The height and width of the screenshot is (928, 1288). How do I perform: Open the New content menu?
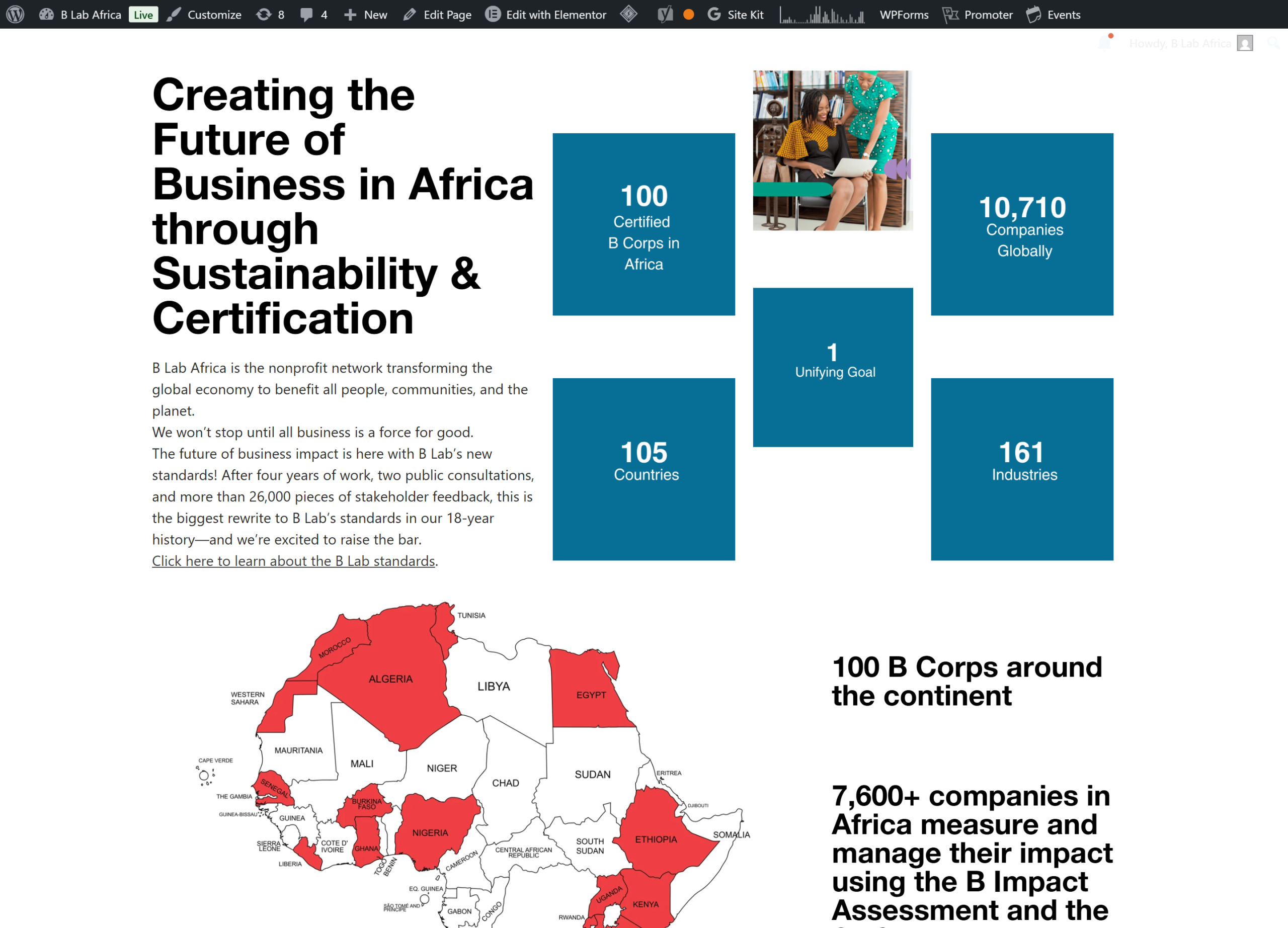[x=366, y=14]
